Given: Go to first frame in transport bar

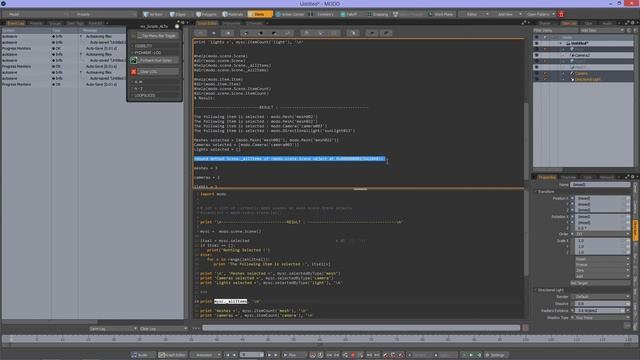Looking at the screenshot, I should tap(228, 355).
